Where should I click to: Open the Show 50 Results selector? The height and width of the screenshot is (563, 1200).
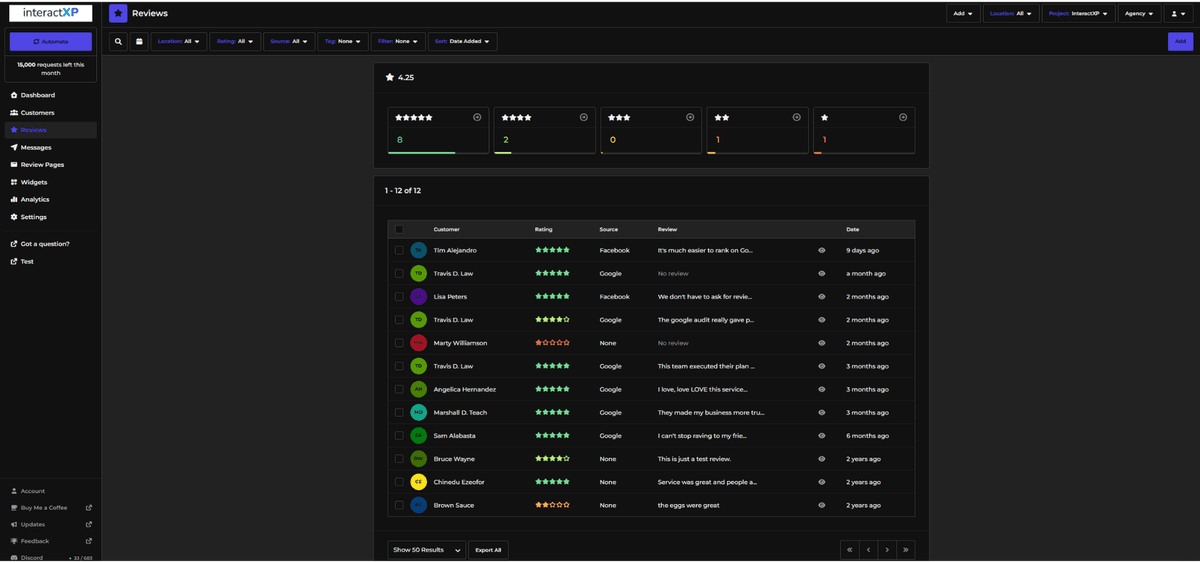pyautogui.click(x=427, y=550)
